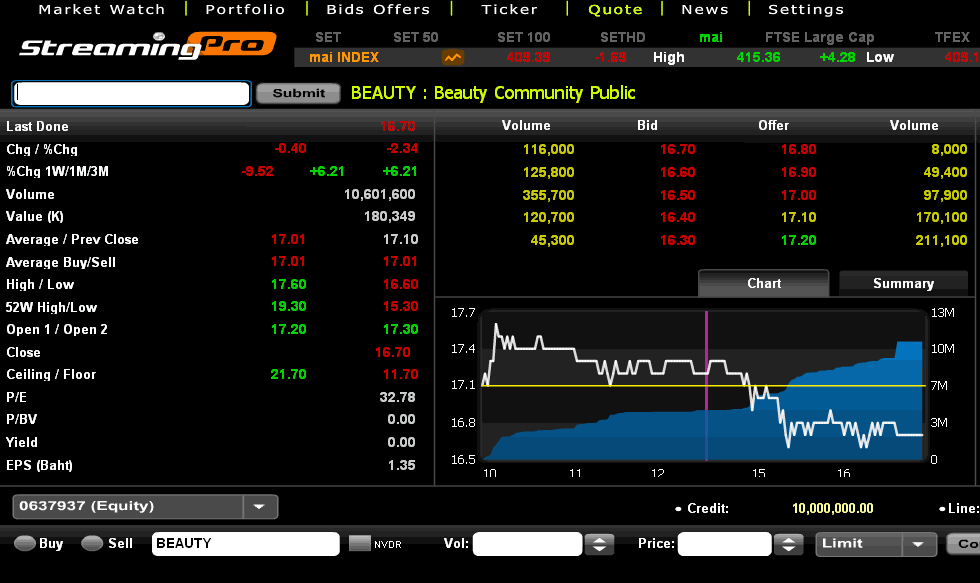Viewport: 980px width, 583px height.
Task: Go to Bids Offers page
Action: (378, 9)
